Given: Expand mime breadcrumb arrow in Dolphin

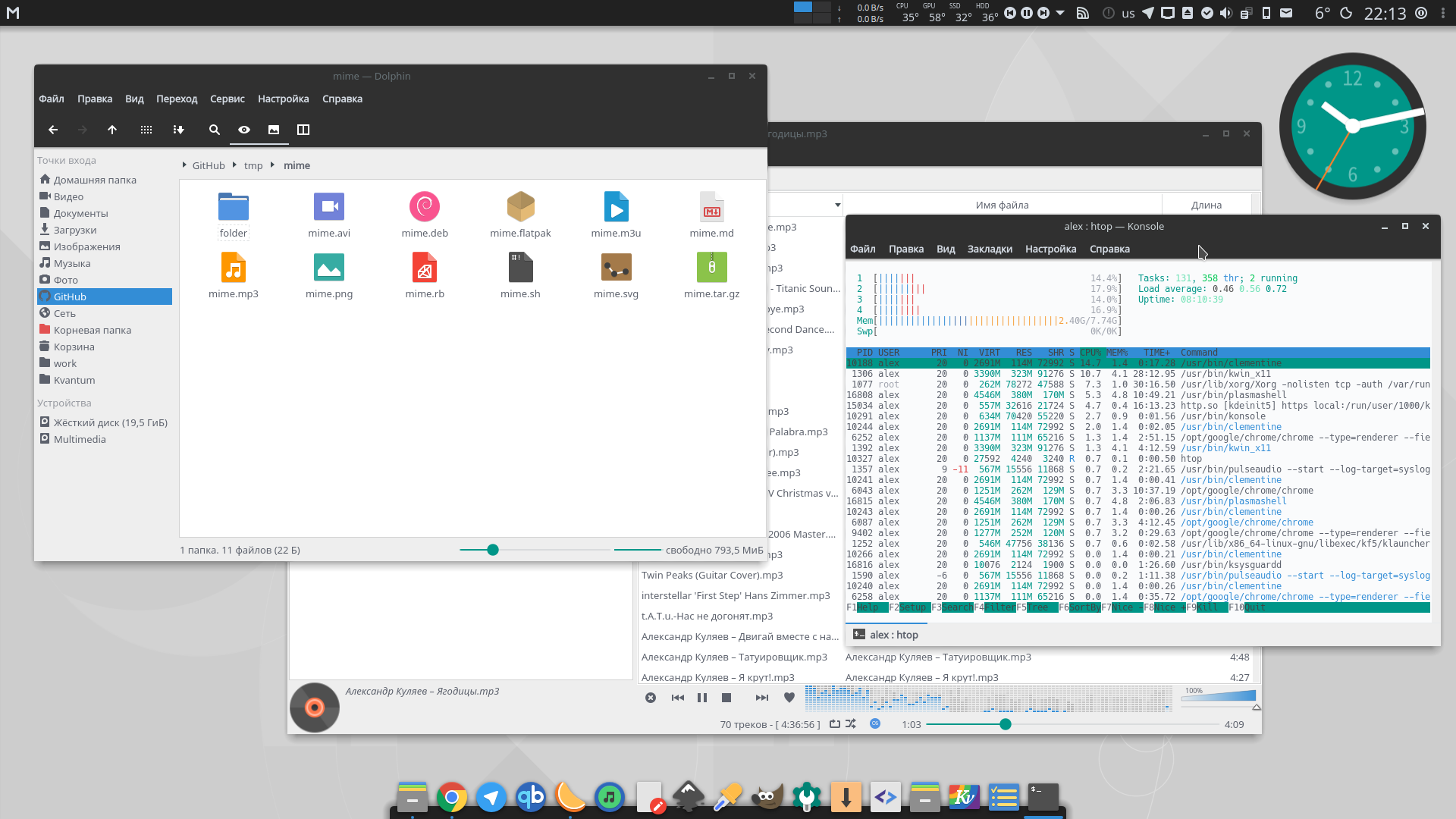Looking at the screenshot, I should click(x=272, y=165).
